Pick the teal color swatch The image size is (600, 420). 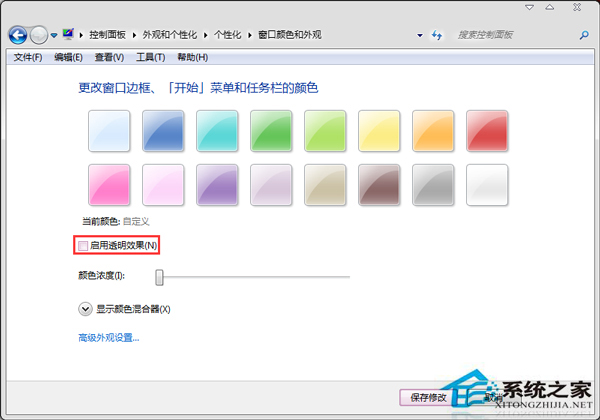[217, 131]
